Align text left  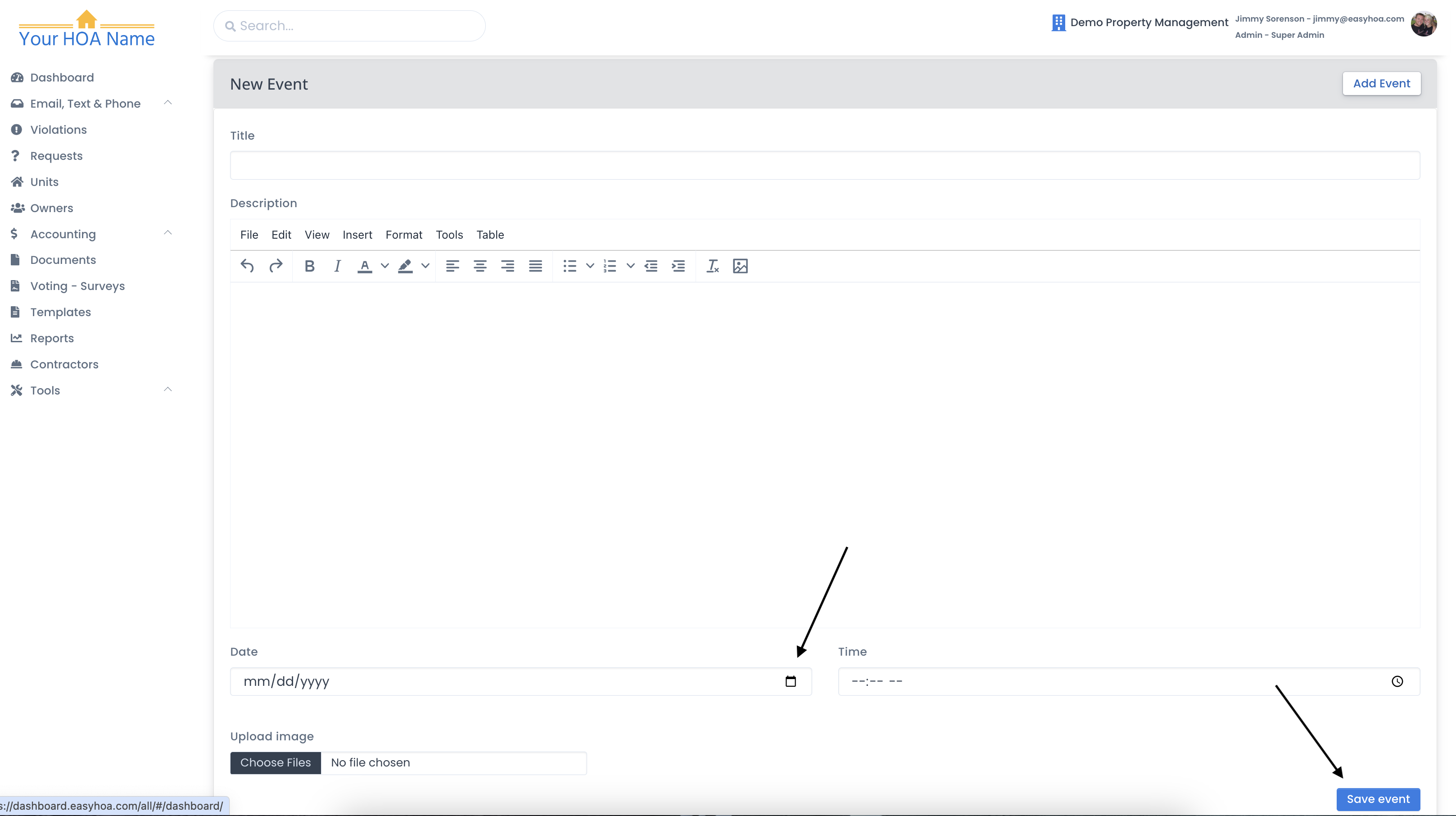[452, 266]
